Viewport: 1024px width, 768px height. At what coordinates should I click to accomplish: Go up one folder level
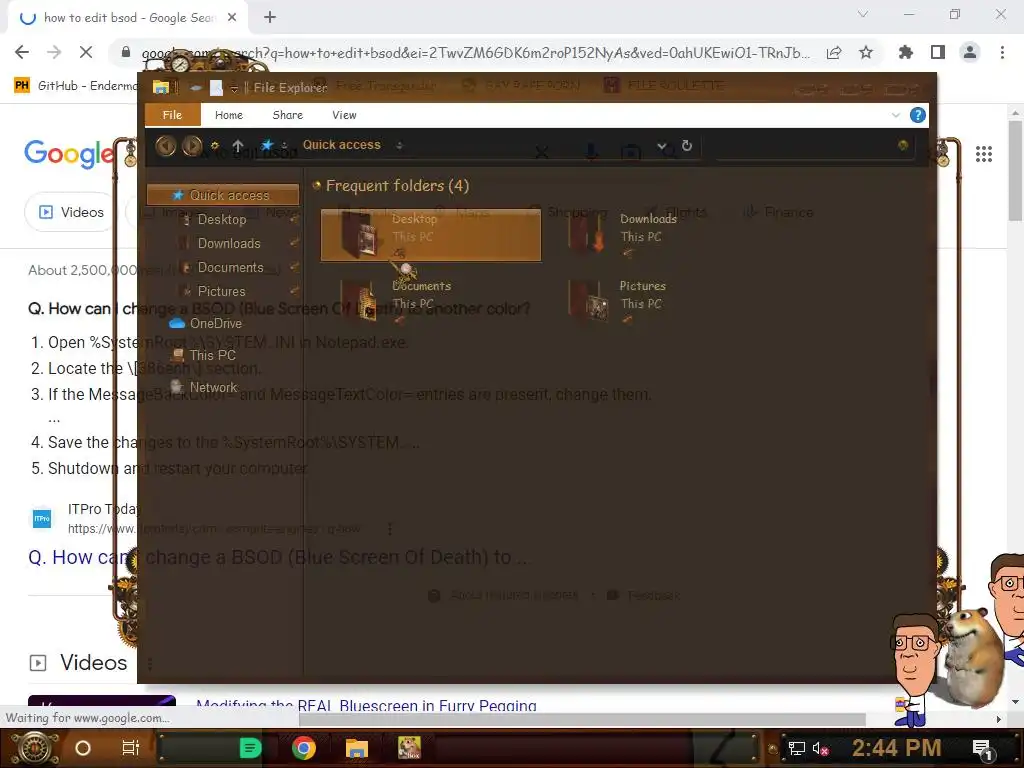[238, 146]
